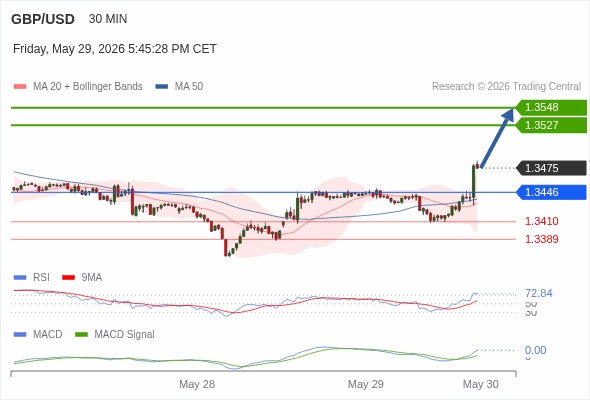Click the Friday, May 29, 2026 timestamp
Image resolution: width=590 pixels, height=400 pixels.
click(x=115, y=49)
